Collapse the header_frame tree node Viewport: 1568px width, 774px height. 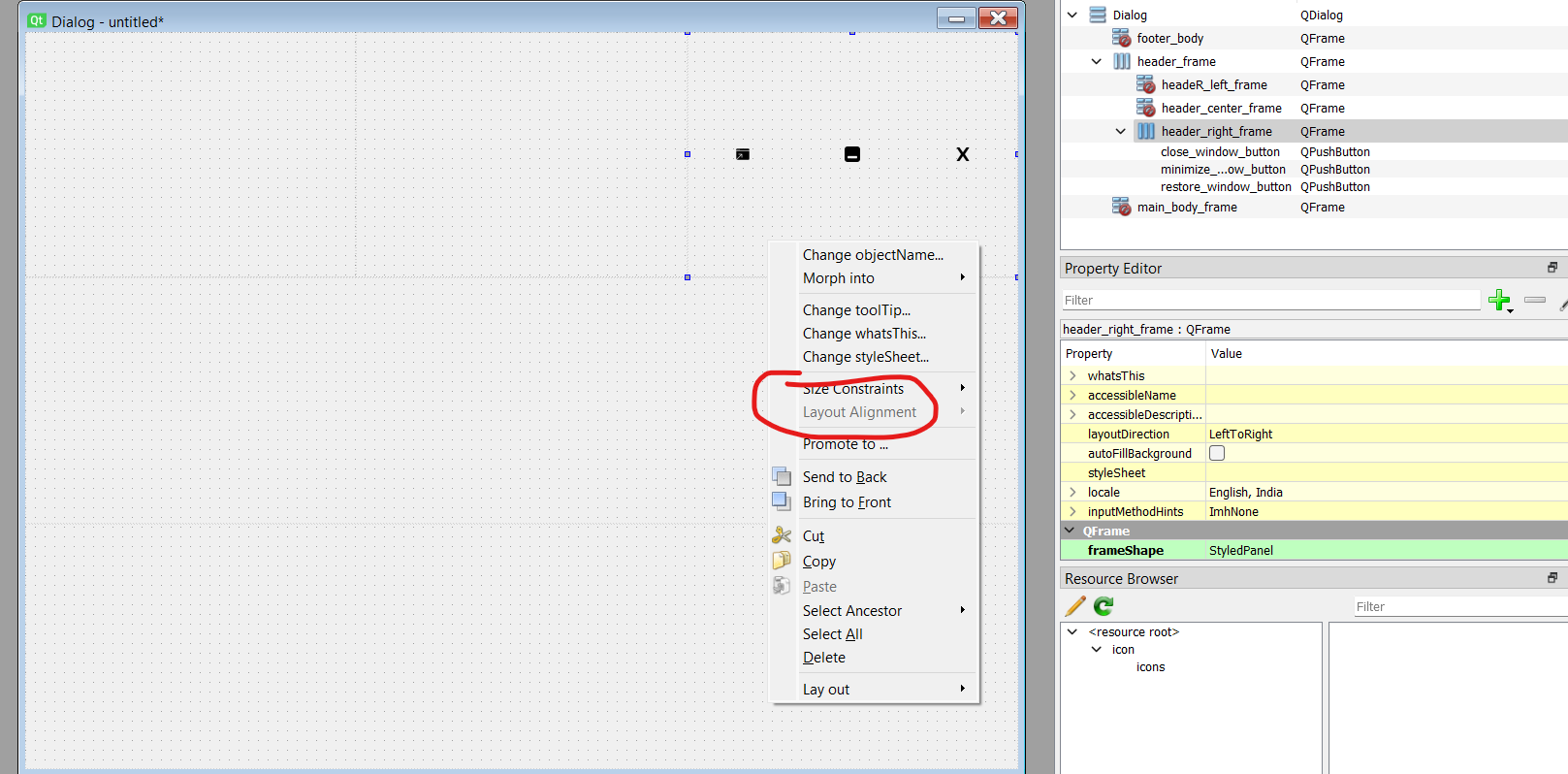(1097, 61)
